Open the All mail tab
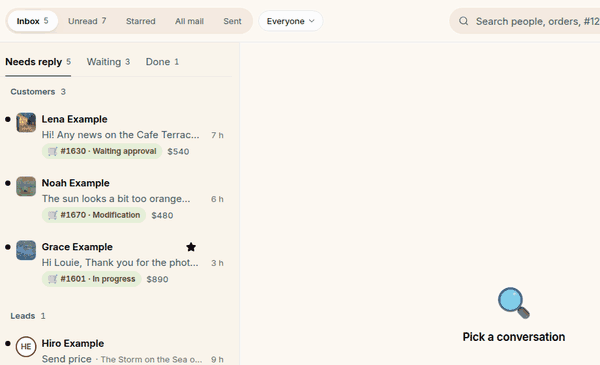The image size is (600, 365). [189, 21]
